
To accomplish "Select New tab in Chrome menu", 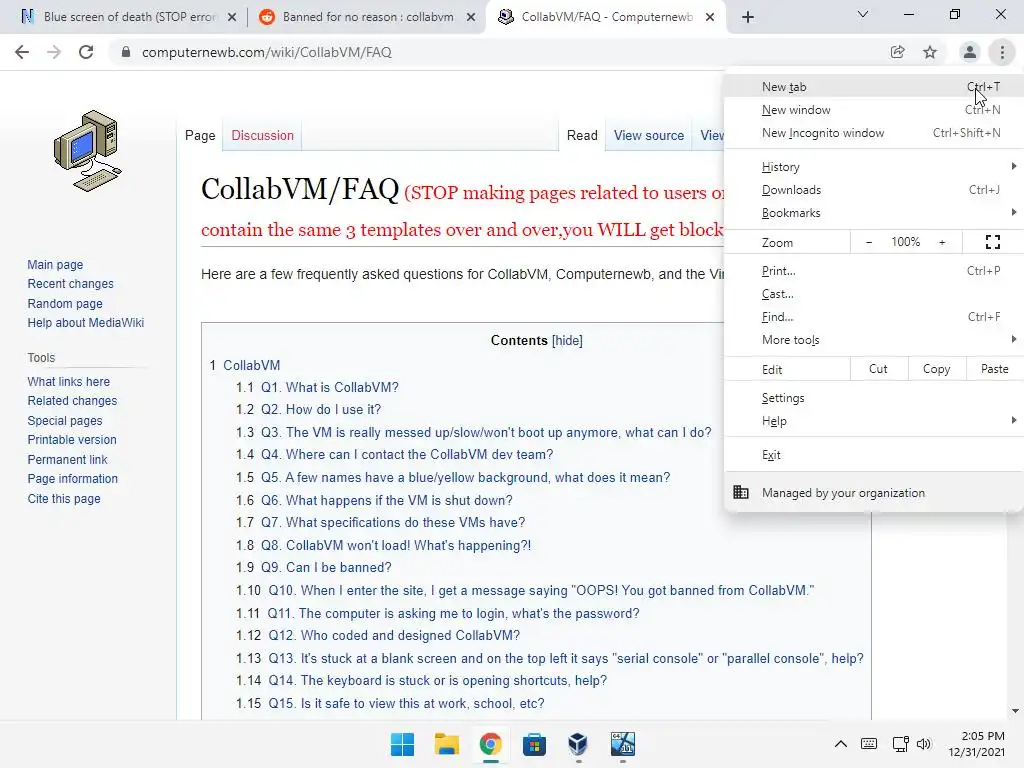I will 874,87.
